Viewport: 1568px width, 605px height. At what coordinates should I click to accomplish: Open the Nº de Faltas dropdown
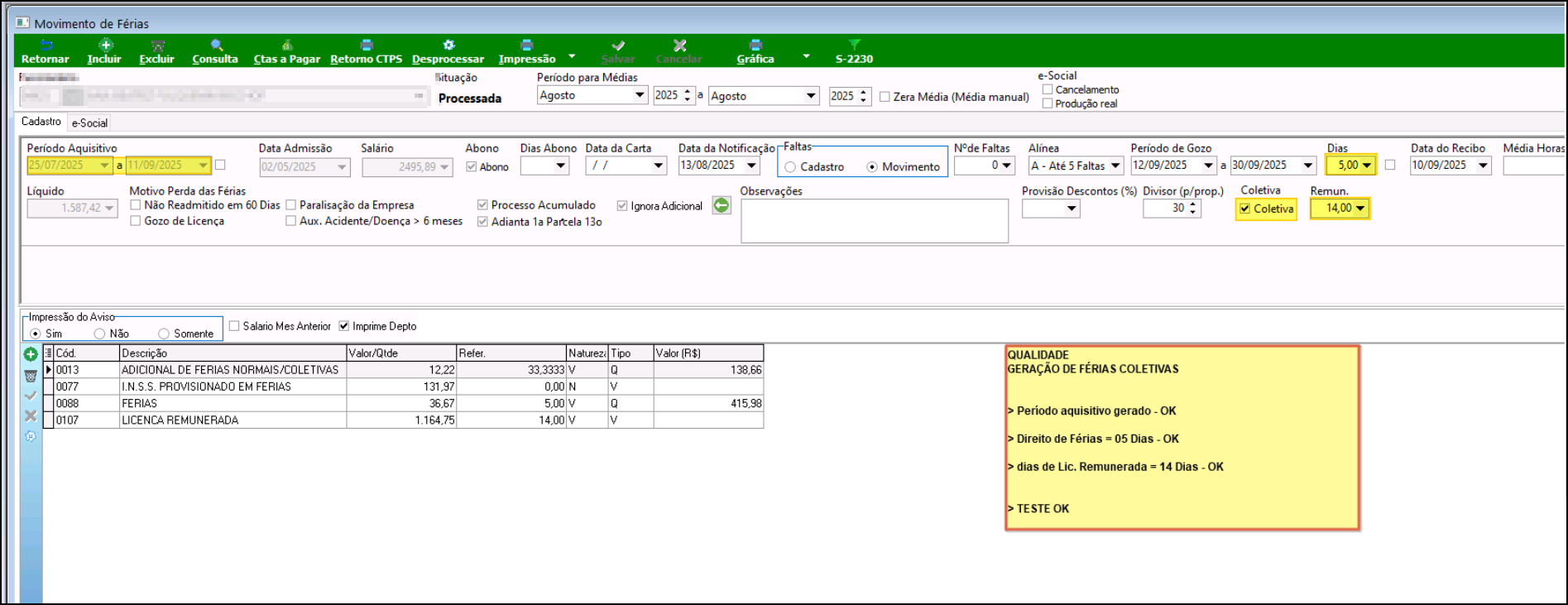point(1005,166)
